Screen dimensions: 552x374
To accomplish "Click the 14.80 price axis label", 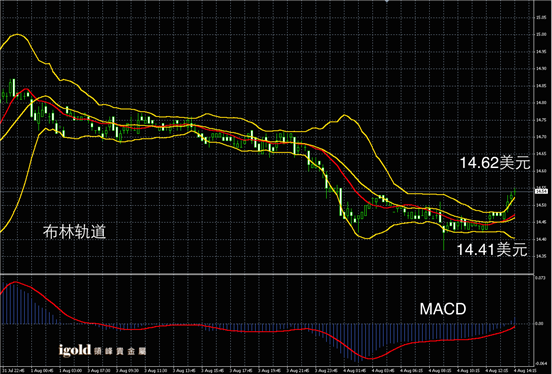I will [541, 102].
